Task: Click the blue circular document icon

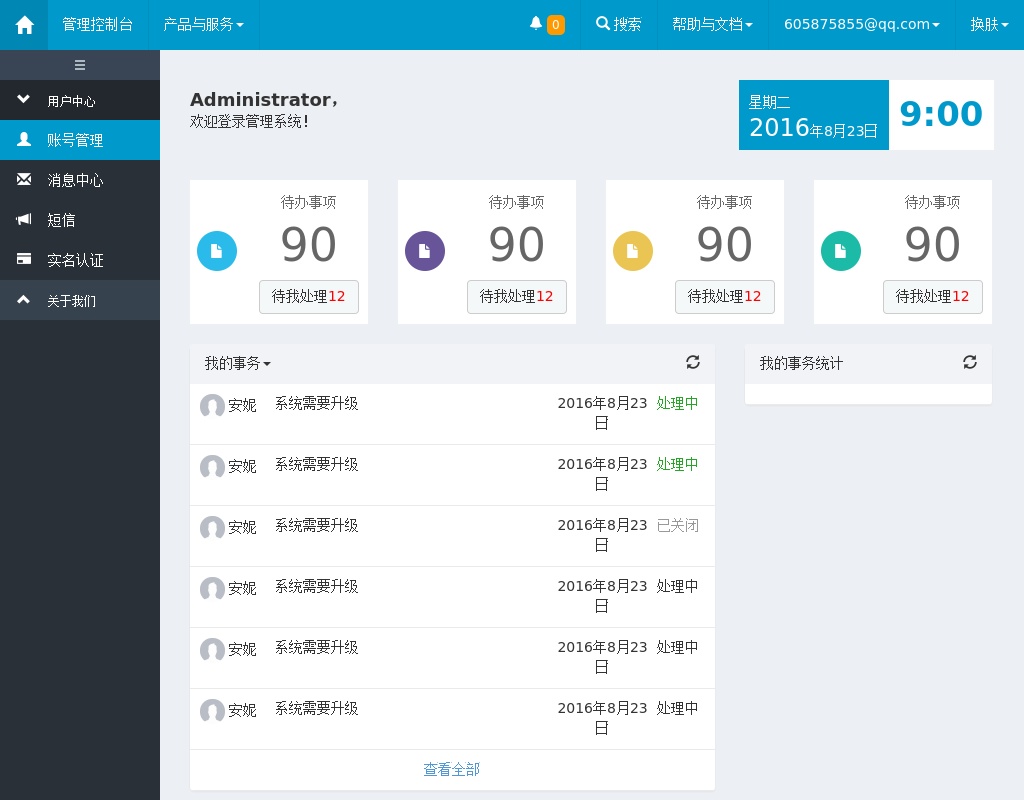Action: 217,251
